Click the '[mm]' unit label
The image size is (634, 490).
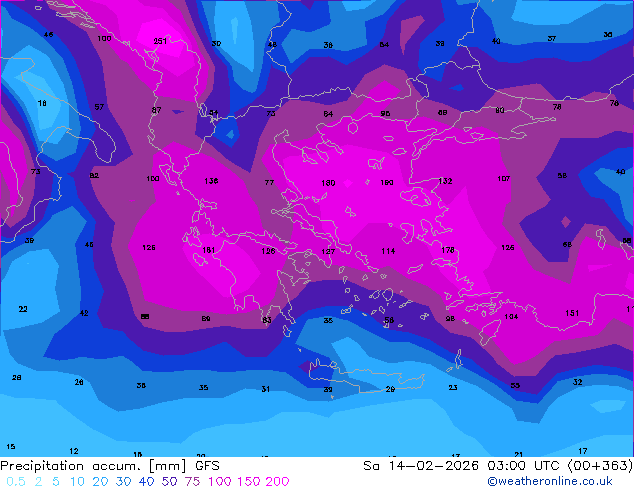click(x=168, y=466)
